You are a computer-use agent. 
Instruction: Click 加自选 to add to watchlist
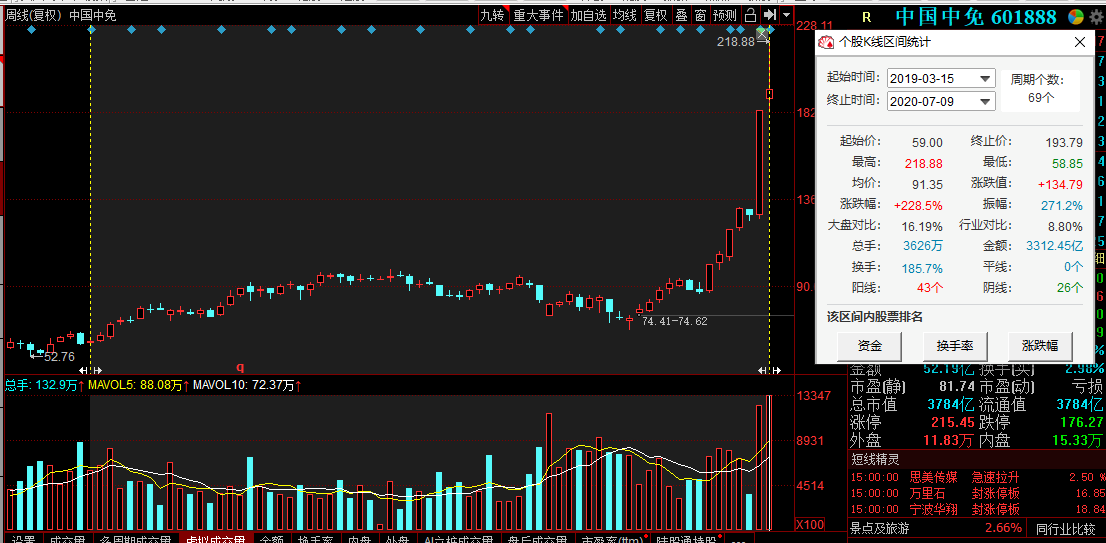(588, 15)
